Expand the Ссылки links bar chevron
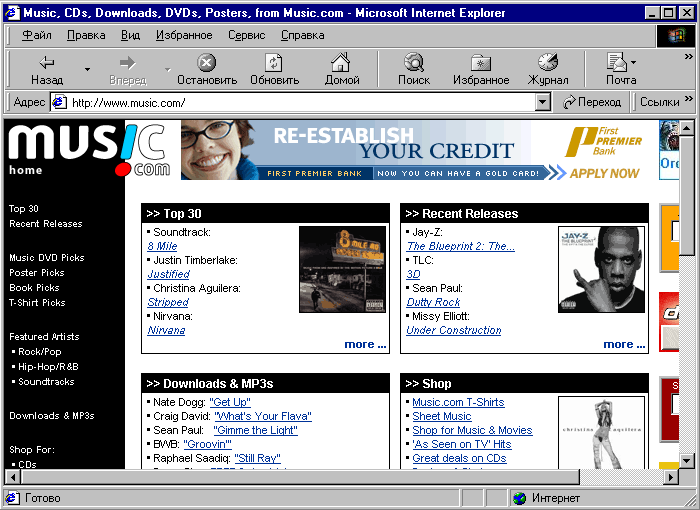The width and height of the screenshot is (700, 510). coord(689,99)
